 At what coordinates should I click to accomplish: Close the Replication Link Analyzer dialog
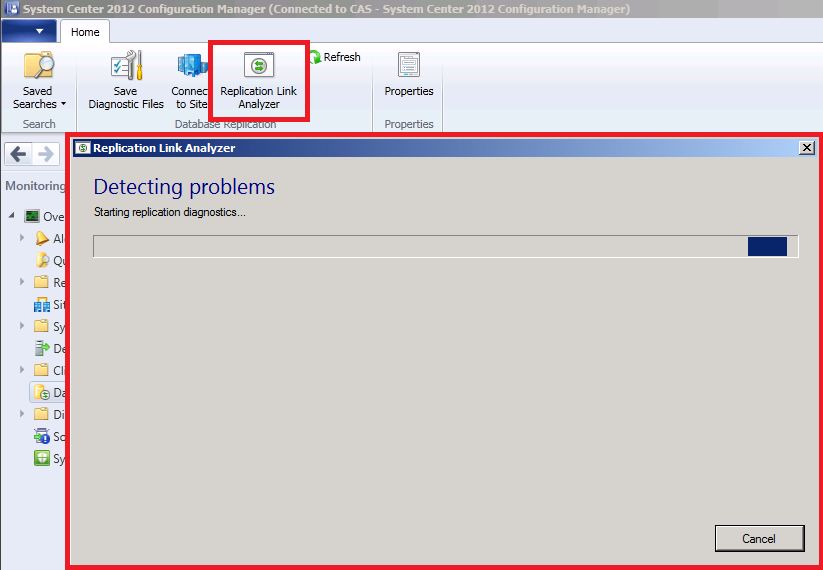(x=807, y=148)
